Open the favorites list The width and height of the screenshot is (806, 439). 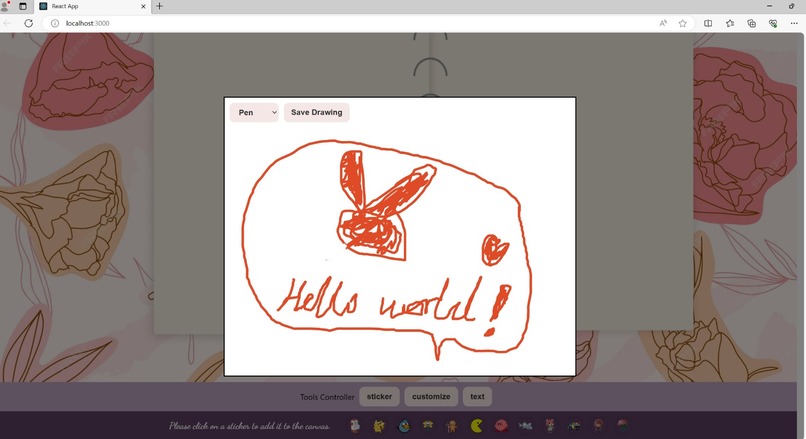tap(730, 23)
